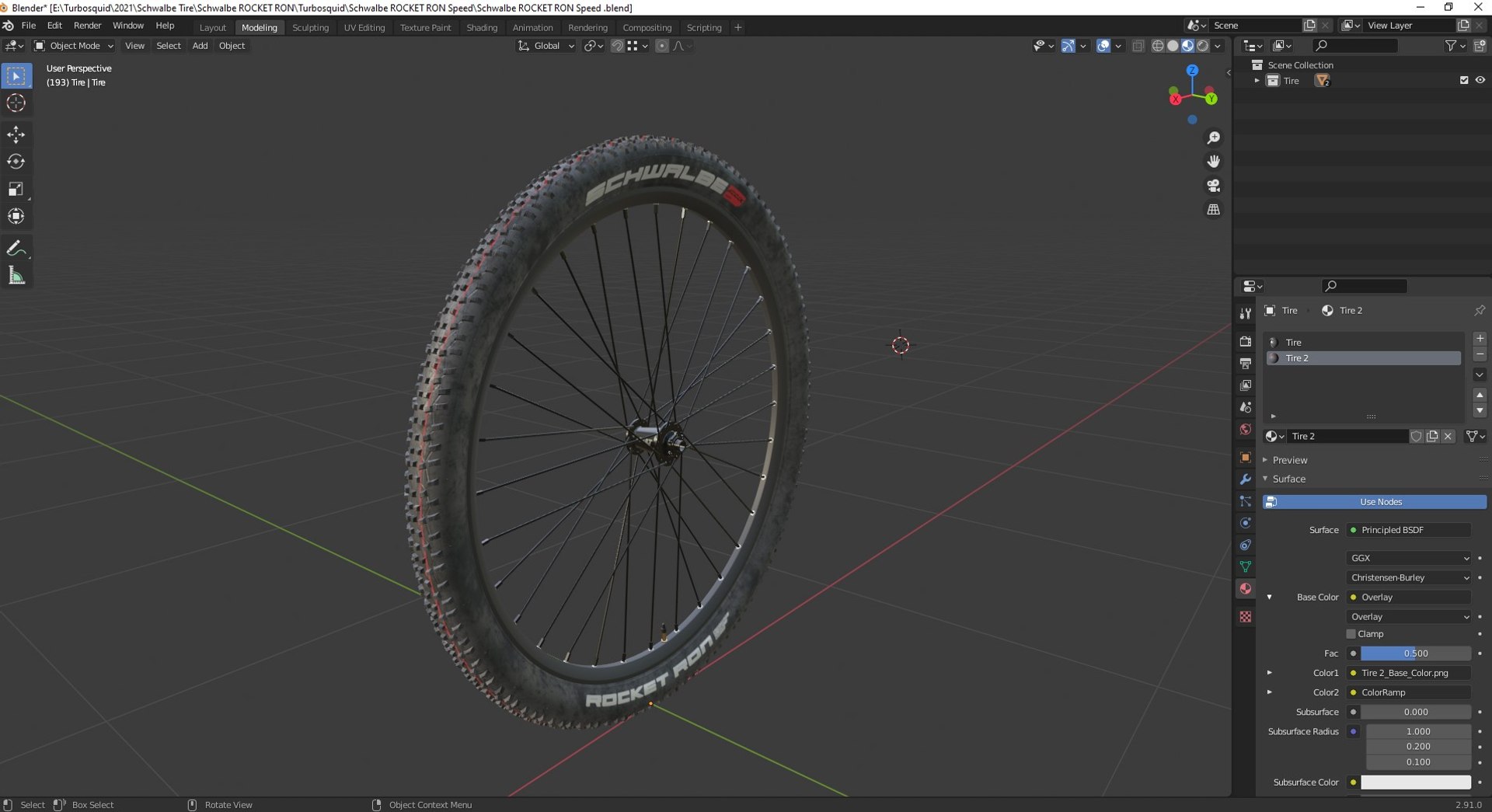Open Overlay blend type dropdown
Image resolution: width=1492 pixels, height=812 pixels.
click(x=1409, y=617)
